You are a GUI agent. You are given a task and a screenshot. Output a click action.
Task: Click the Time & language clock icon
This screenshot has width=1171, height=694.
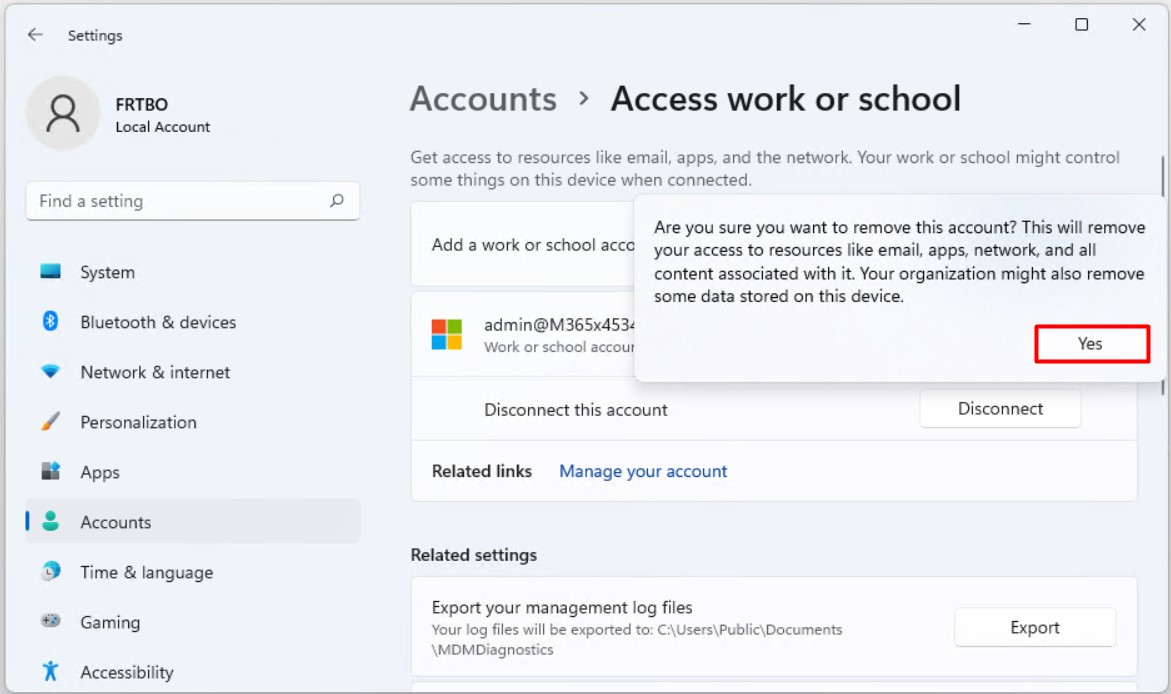click(x=50, y=571)
